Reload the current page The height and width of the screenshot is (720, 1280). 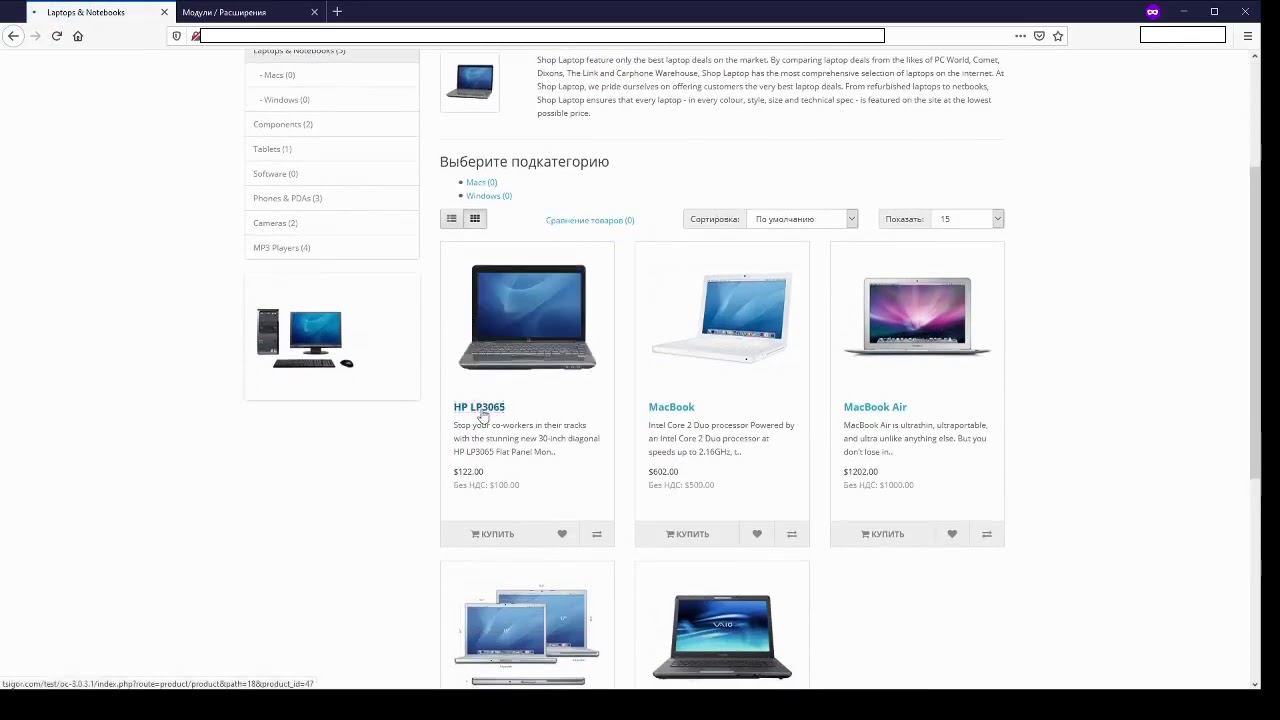[57, 36]
